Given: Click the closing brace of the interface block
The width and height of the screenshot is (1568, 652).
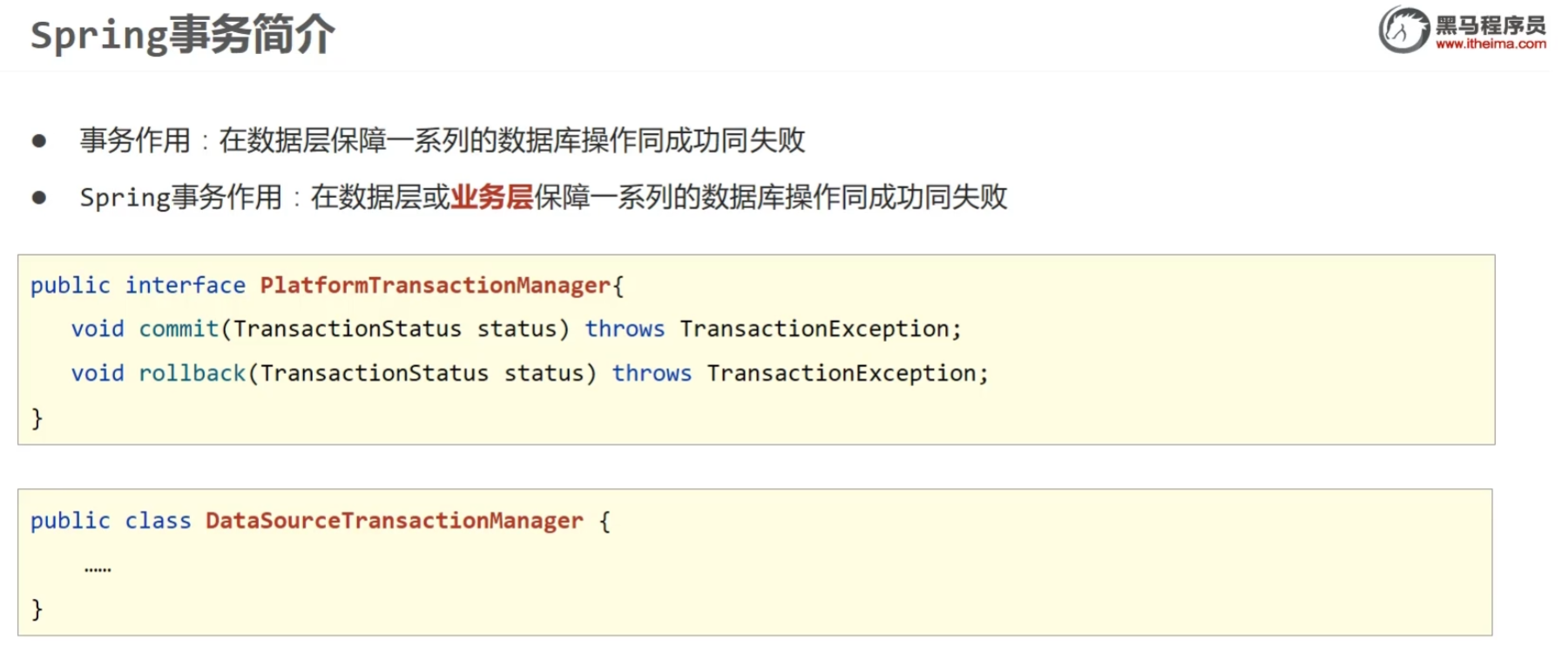Looking at the screenshot, I should [x=37, y=418].
